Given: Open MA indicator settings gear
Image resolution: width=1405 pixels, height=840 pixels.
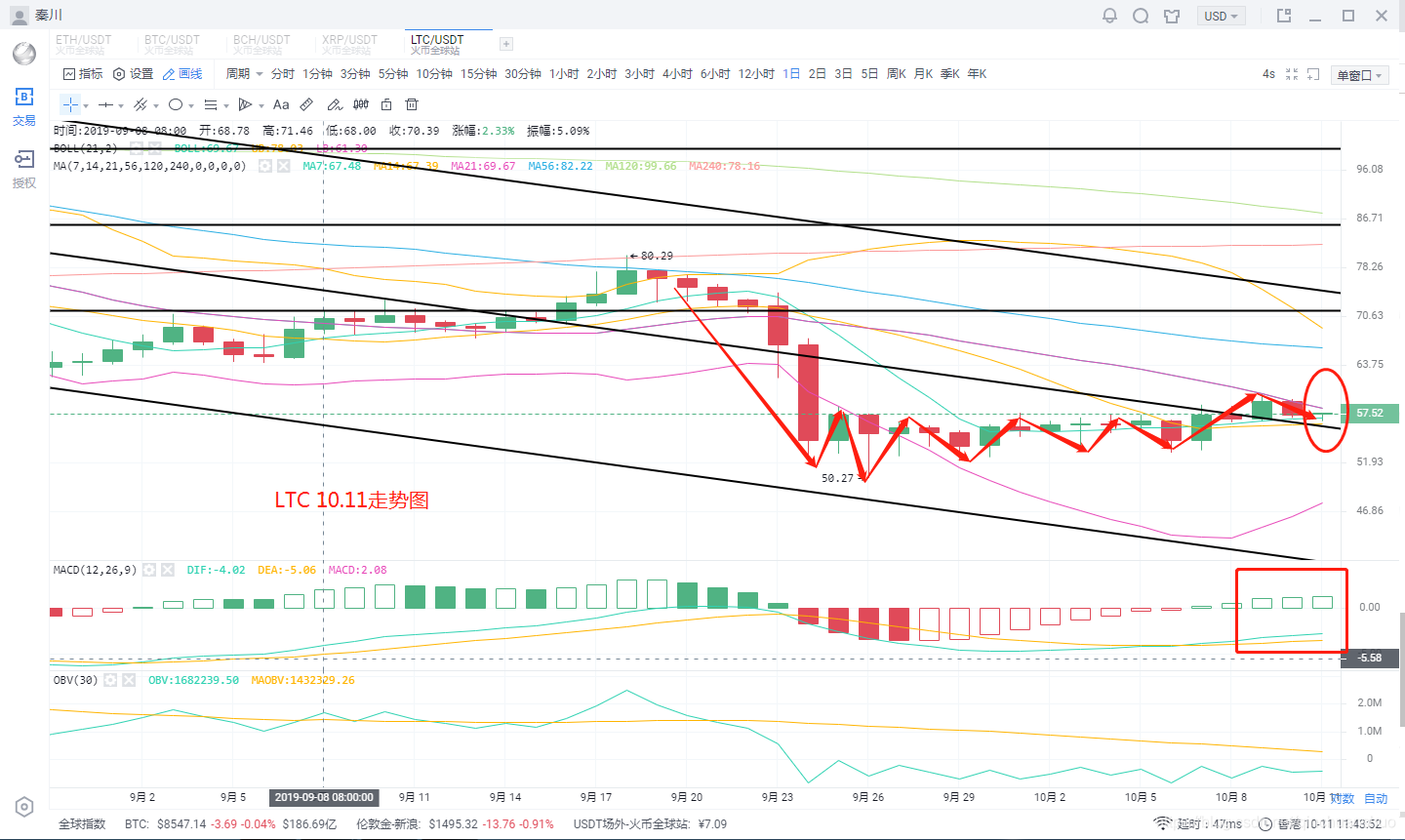Looking at the screenshot, I should (x=264, y=166).
